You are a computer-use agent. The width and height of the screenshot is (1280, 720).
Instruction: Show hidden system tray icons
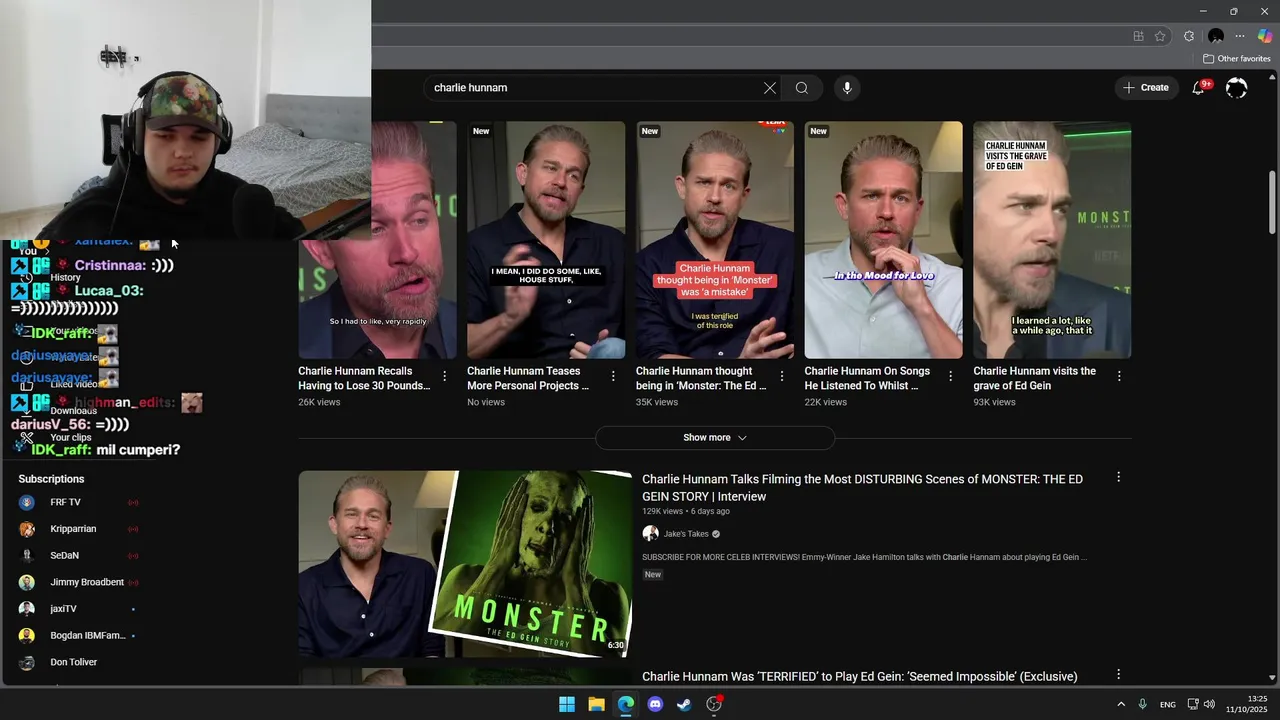pyautogui.click(x=1121, y=704)
